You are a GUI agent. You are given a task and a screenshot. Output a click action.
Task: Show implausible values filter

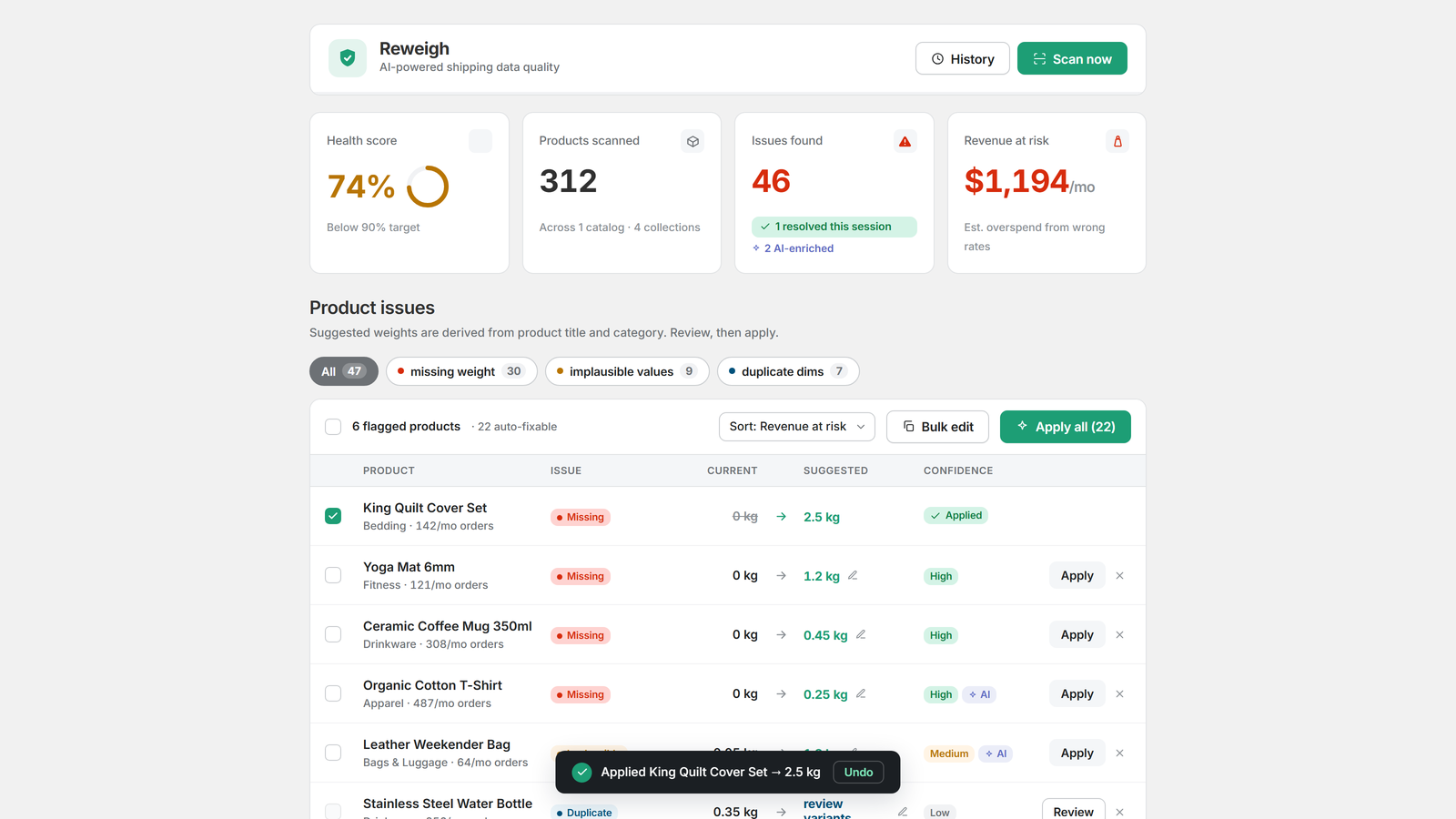(627, 371)
